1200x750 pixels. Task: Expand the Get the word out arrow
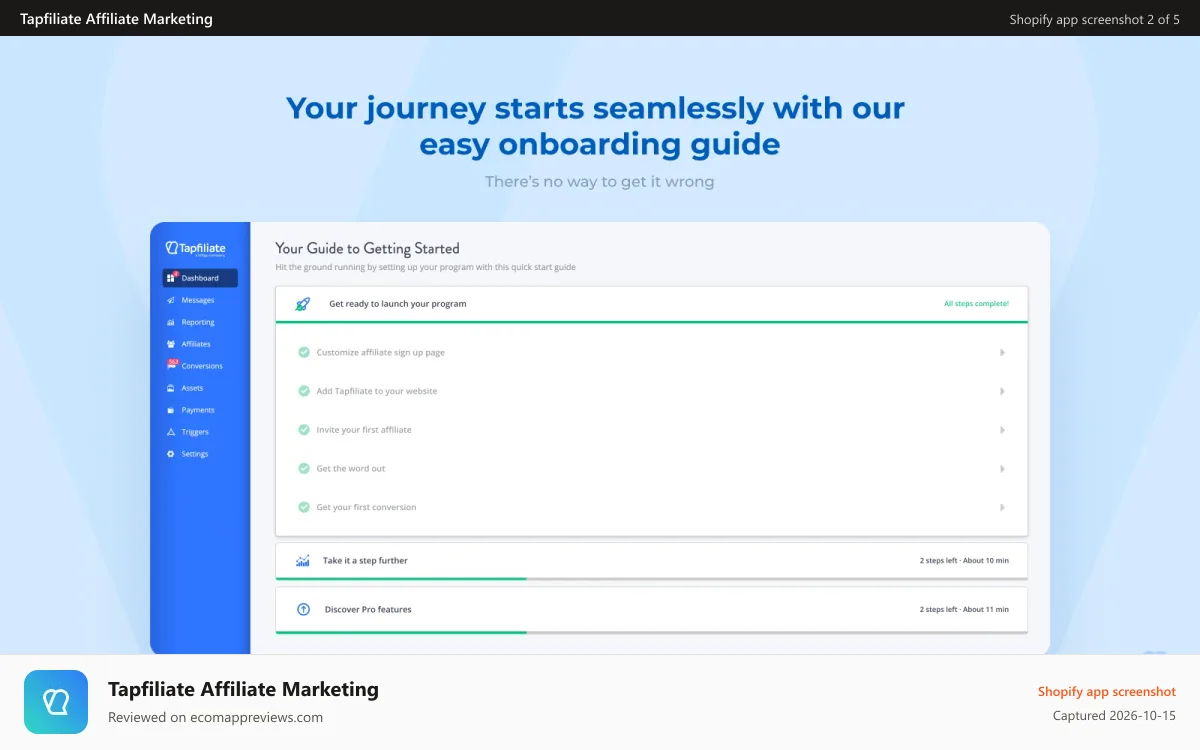[1002, 468]
